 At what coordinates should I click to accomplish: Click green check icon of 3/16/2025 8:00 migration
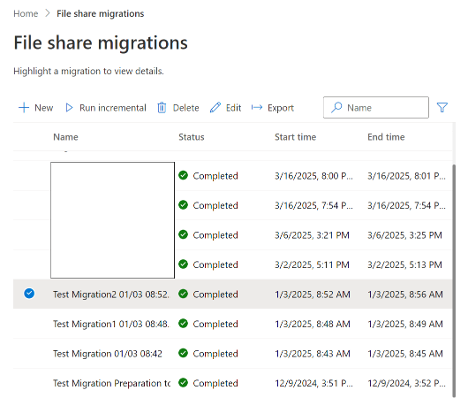point(183,175)
